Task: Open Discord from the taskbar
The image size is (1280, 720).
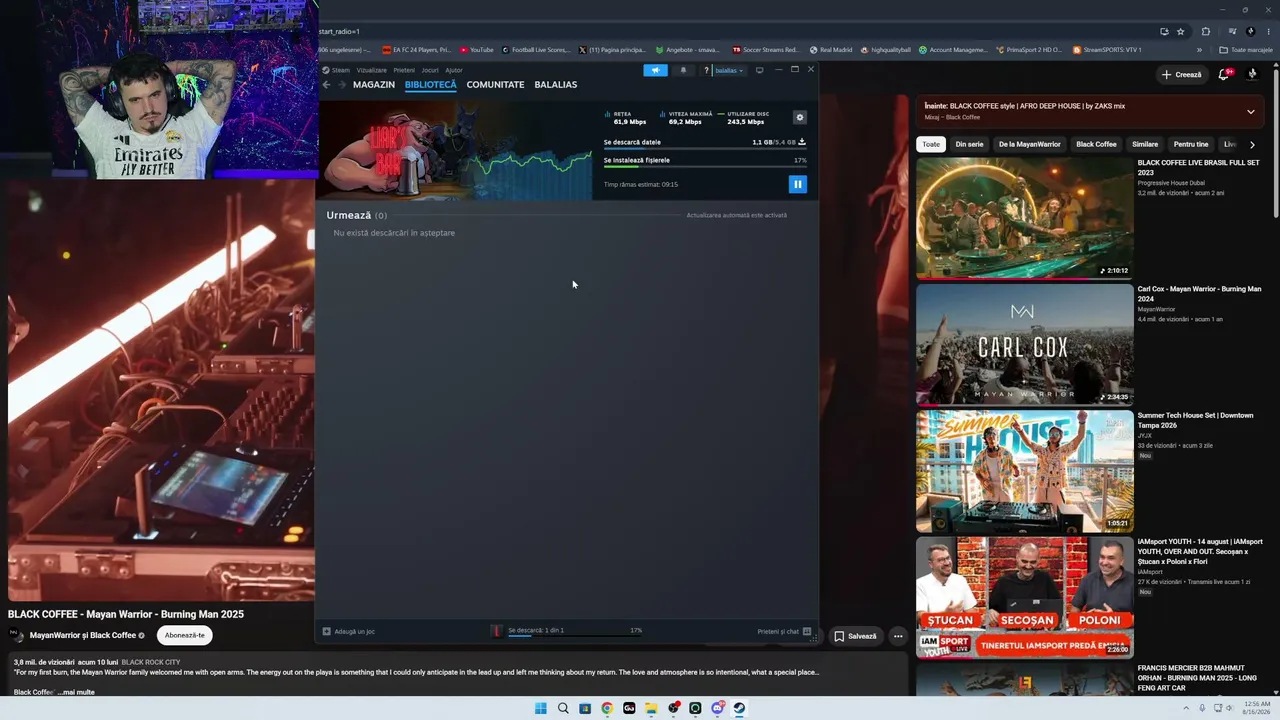Action: pyautogui.click(x=717, y=708)
